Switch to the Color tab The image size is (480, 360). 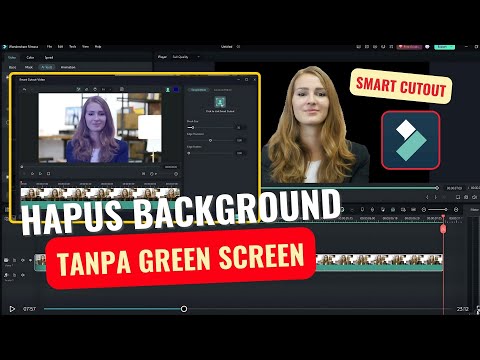(30, 57)
